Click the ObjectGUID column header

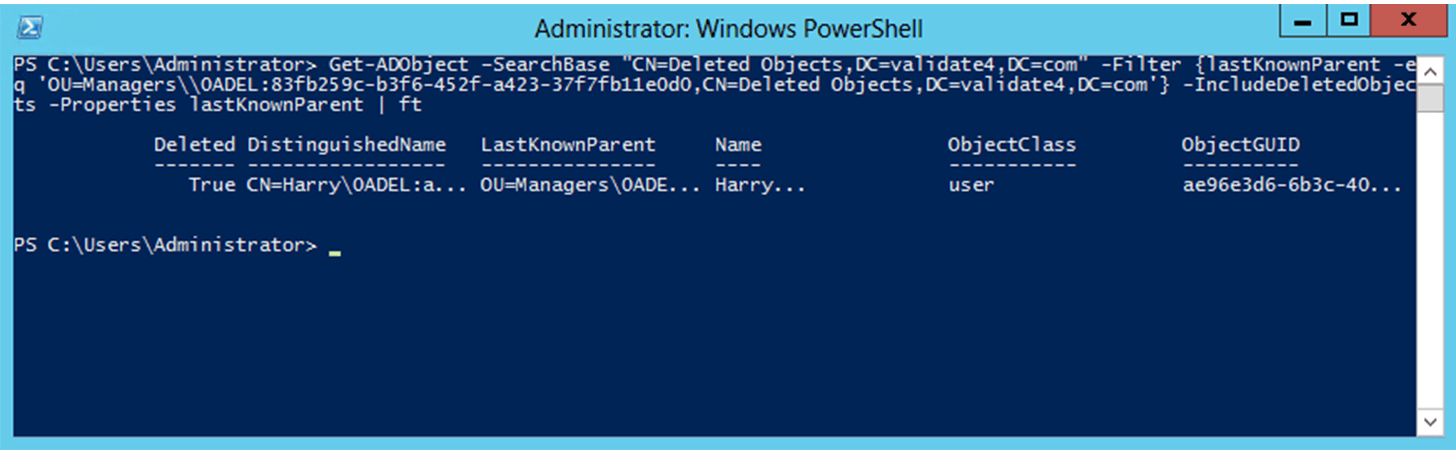click(x=1240, y=144)
